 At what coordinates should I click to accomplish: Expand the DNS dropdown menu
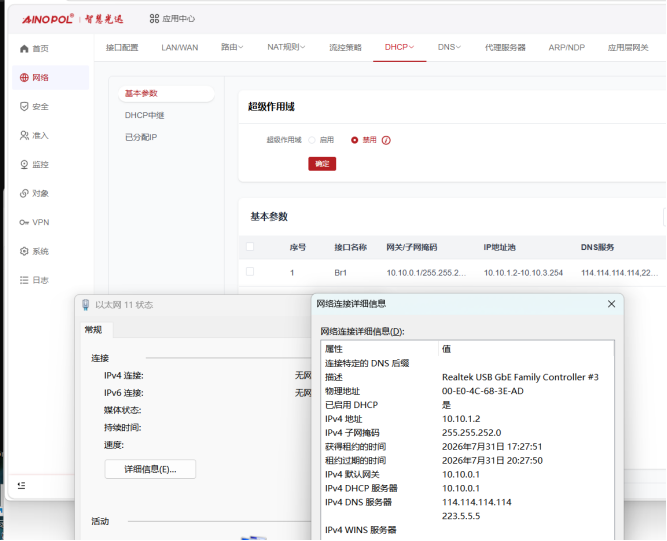(x=449, y=47)
